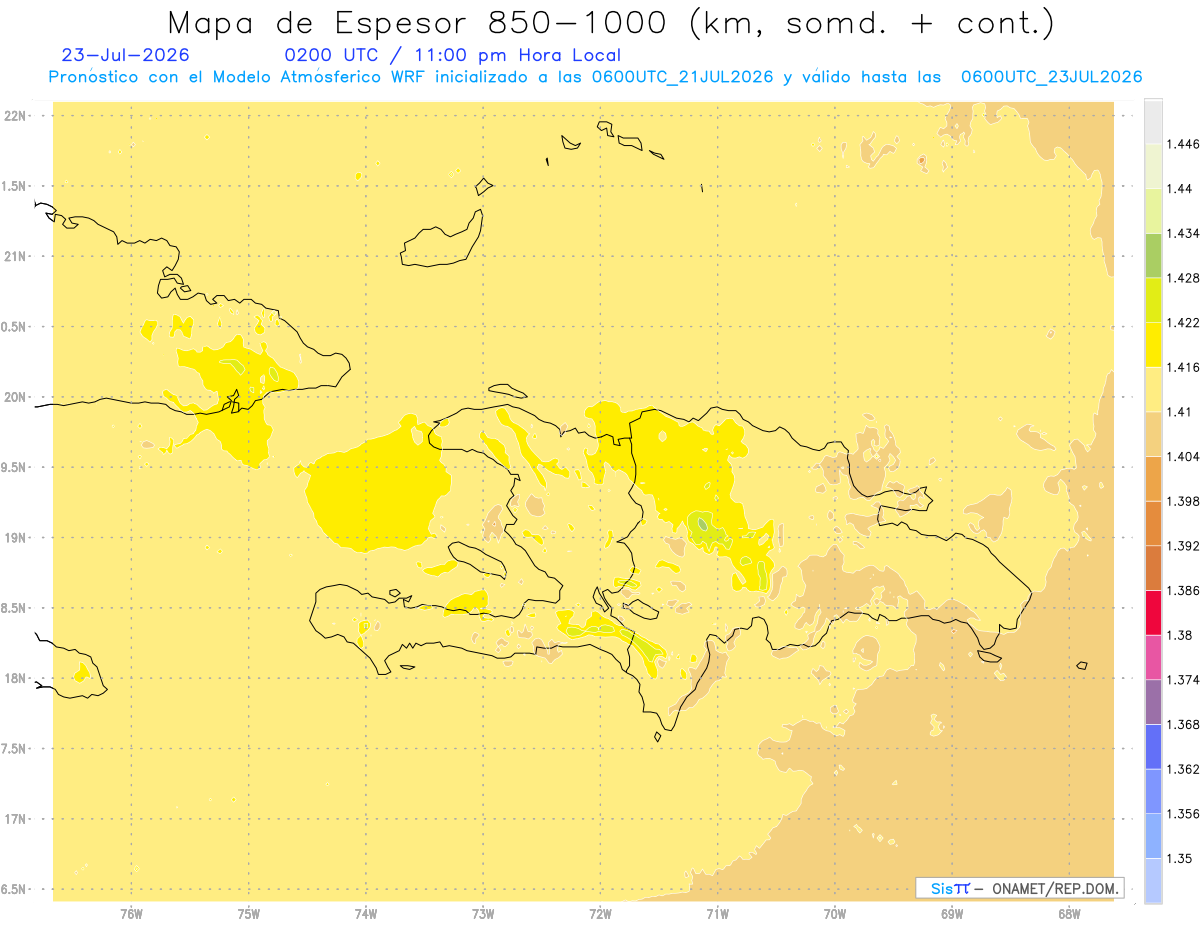Click the colorbar value "1.422"
The height and width of the screenshot is (927, 1200).
[1181, 322]
